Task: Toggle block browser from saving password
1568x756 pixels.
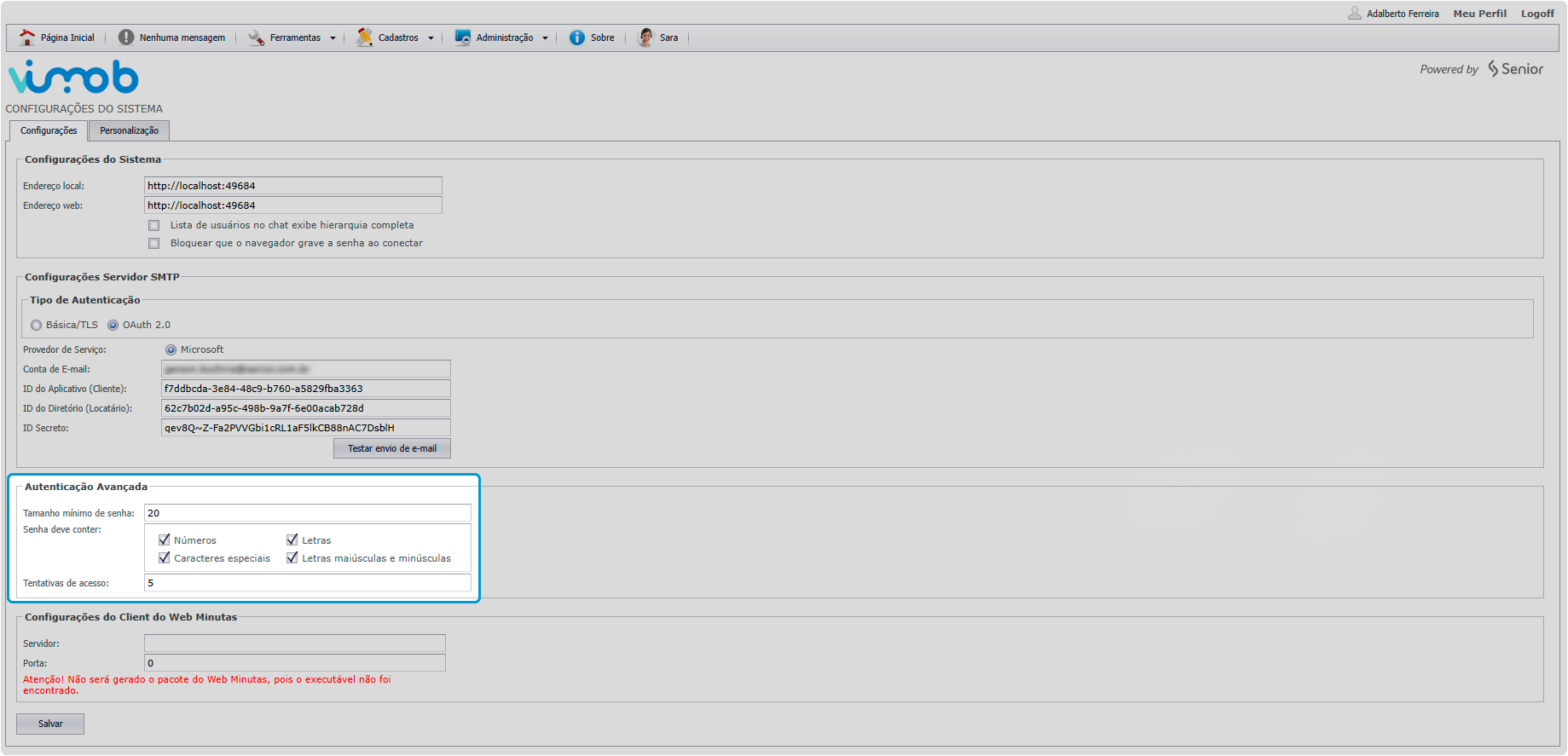Action: 153,244
